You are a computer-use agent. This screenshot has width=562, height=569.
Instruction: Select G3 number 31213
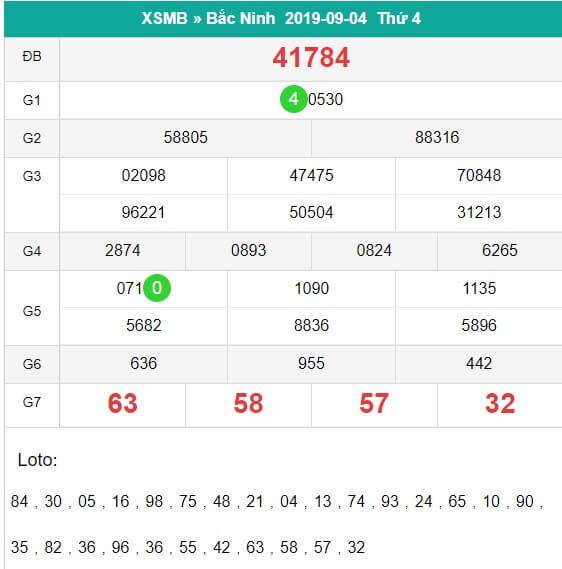coord(479,213)
